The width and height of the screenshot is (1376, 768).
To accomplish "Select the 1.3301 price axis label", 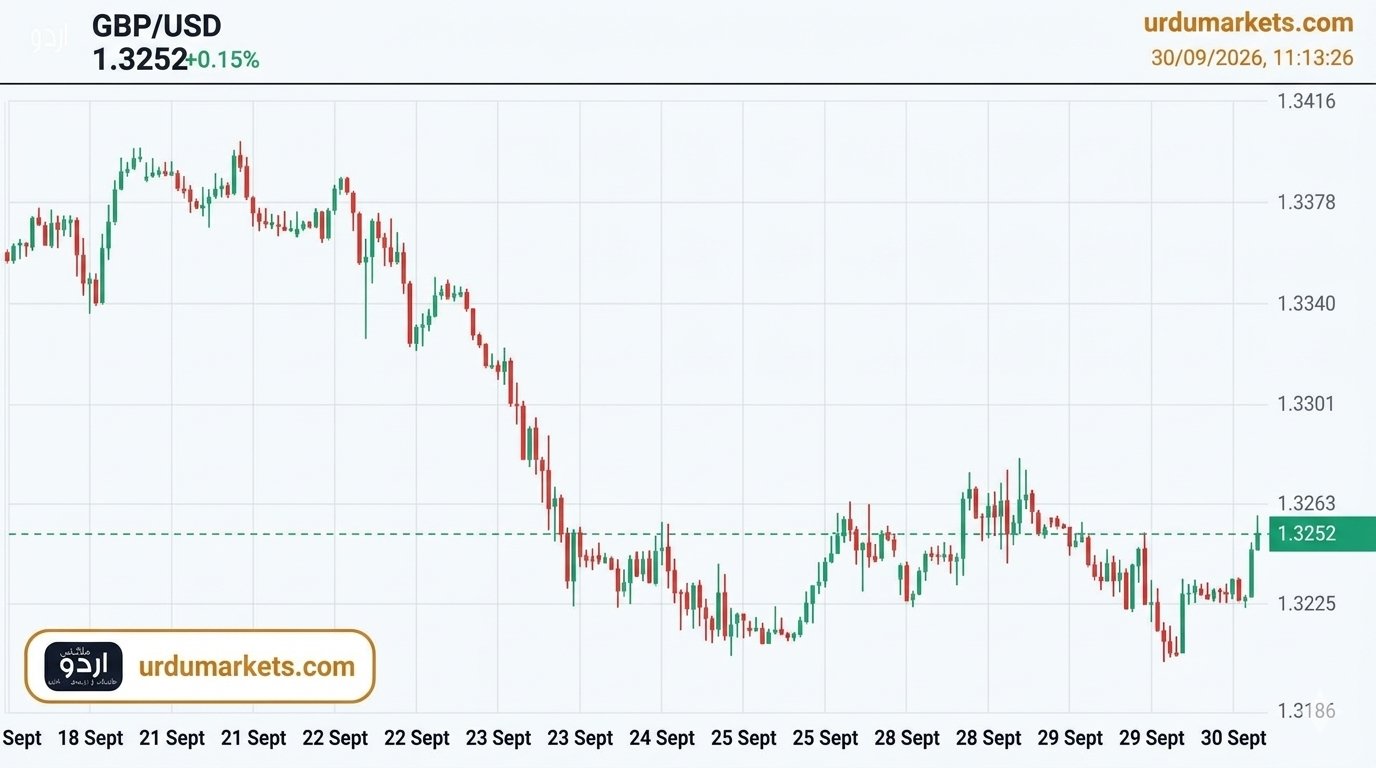I will point(1306,404).
